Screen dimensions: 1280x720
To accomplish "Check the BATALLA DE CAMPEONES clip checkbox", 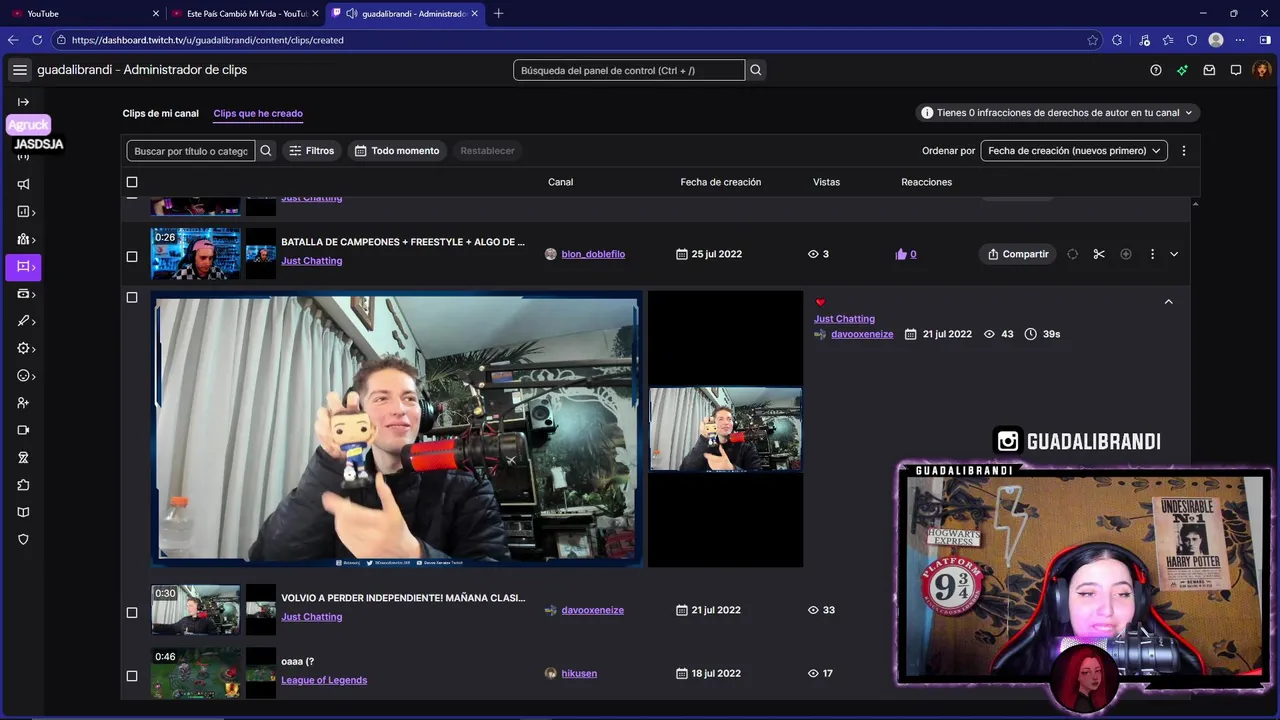I will pos(132,256).
